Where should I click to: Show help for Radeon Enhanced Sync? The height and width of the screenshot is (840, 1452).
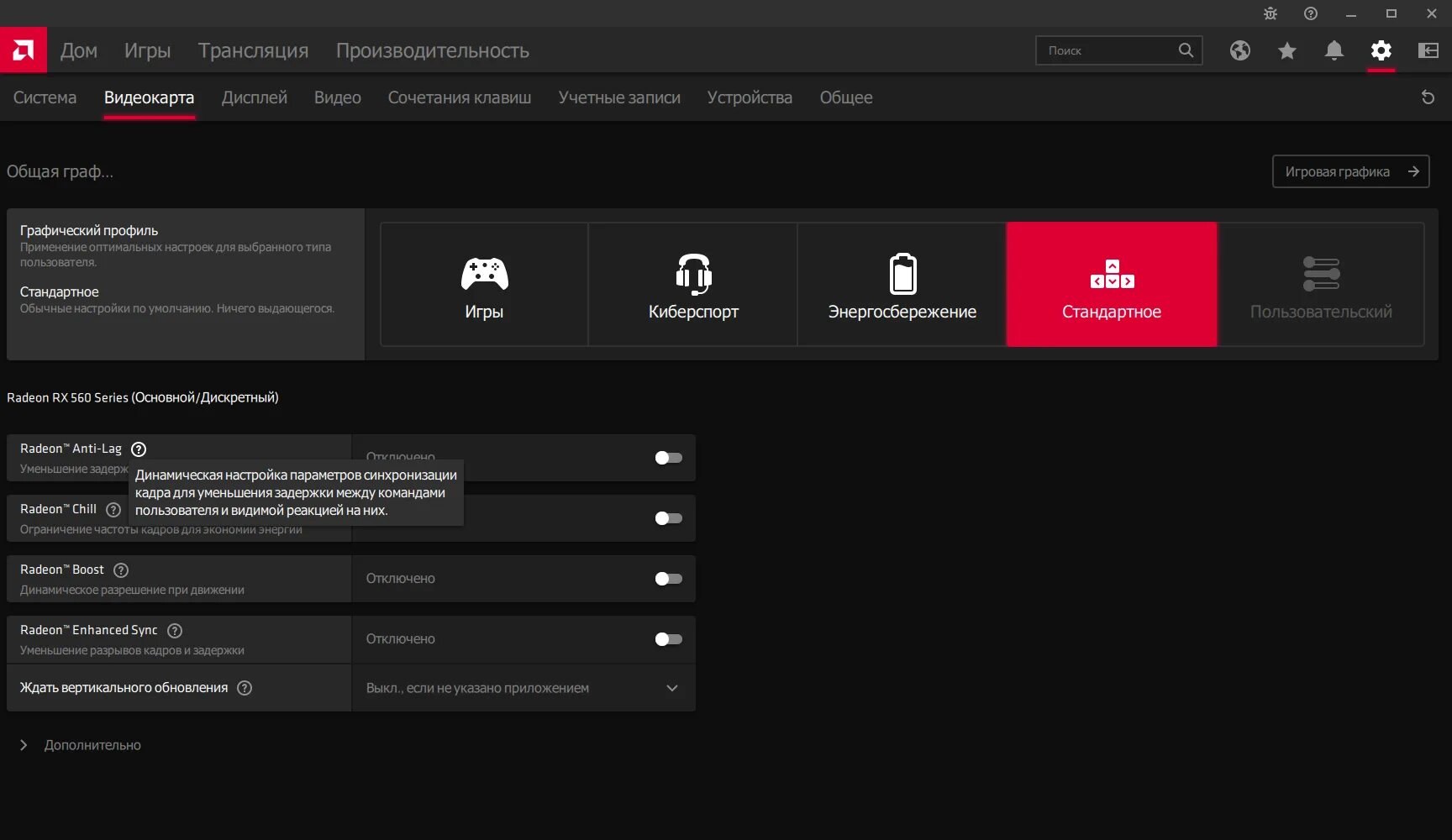click(x=175, y=631)
